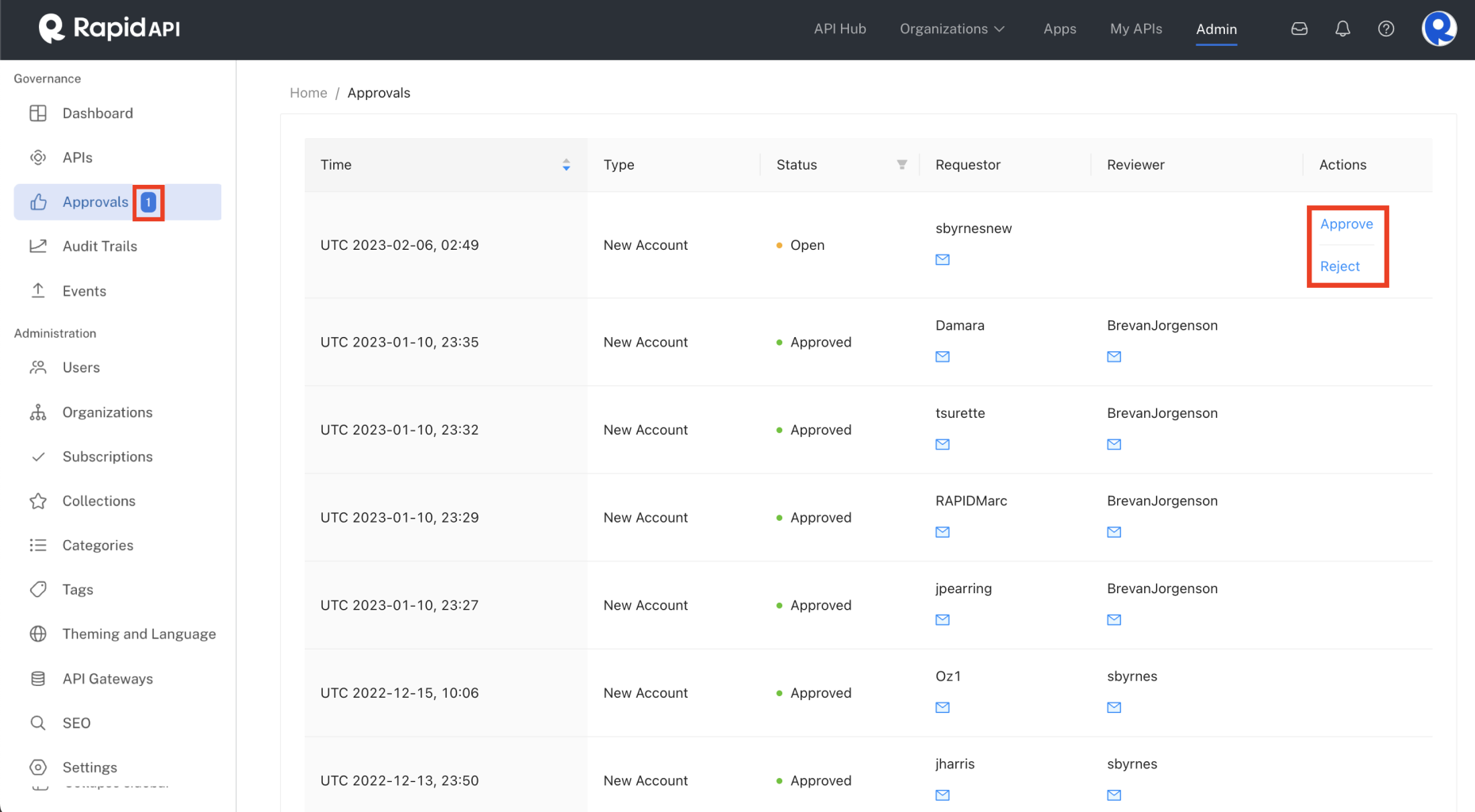
Task: Click the Reviewer column header
Action: pyautogui.click(x=1135, y=165)
